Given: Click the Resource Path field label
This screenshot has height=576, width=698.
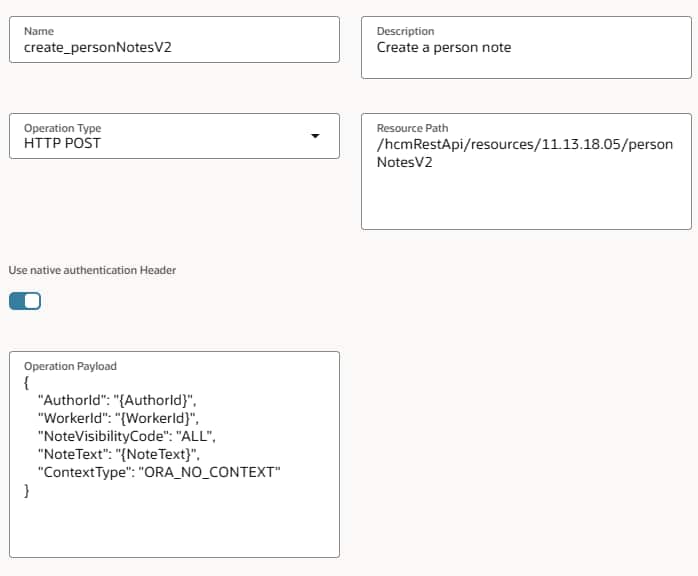Looking at the screenshot, I should 412,129.
